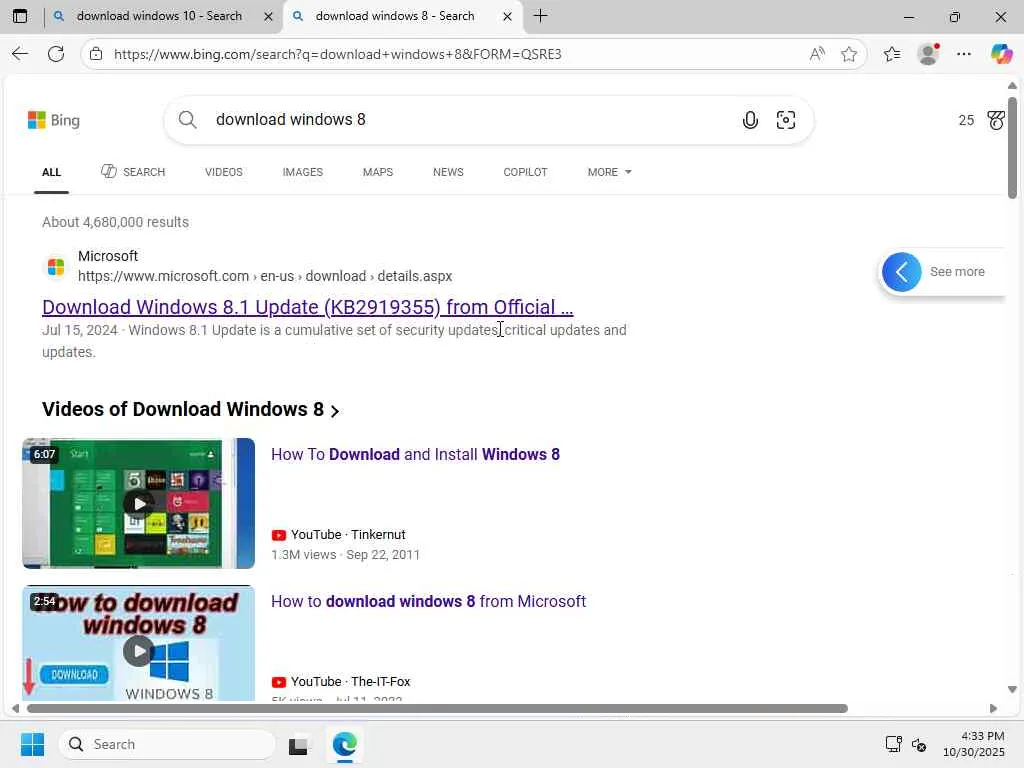1024x768 pixels.
Task: Select the VIDEOS tab
Action: (223, 172)
